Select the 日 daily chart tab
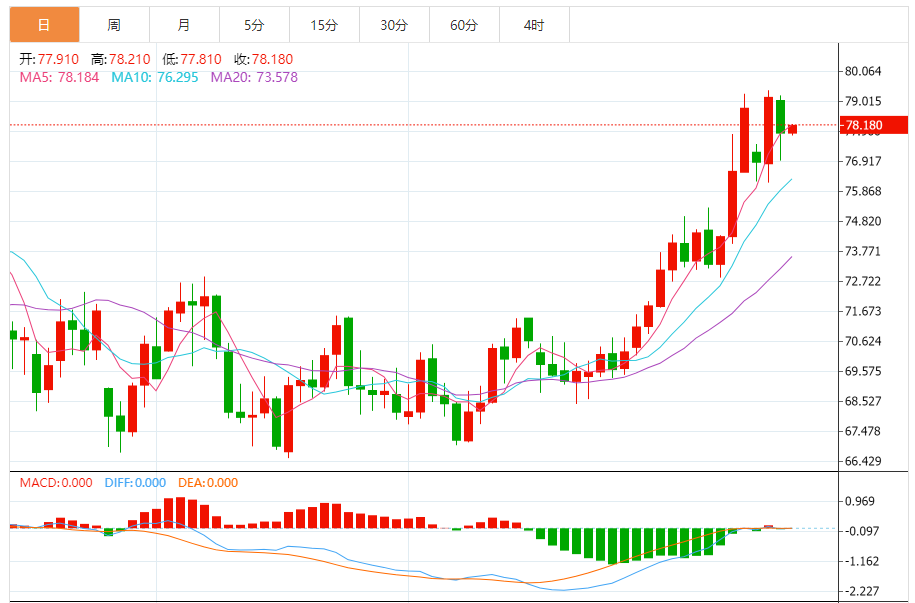This screenshot has height=603, width=915. (44, 25)
